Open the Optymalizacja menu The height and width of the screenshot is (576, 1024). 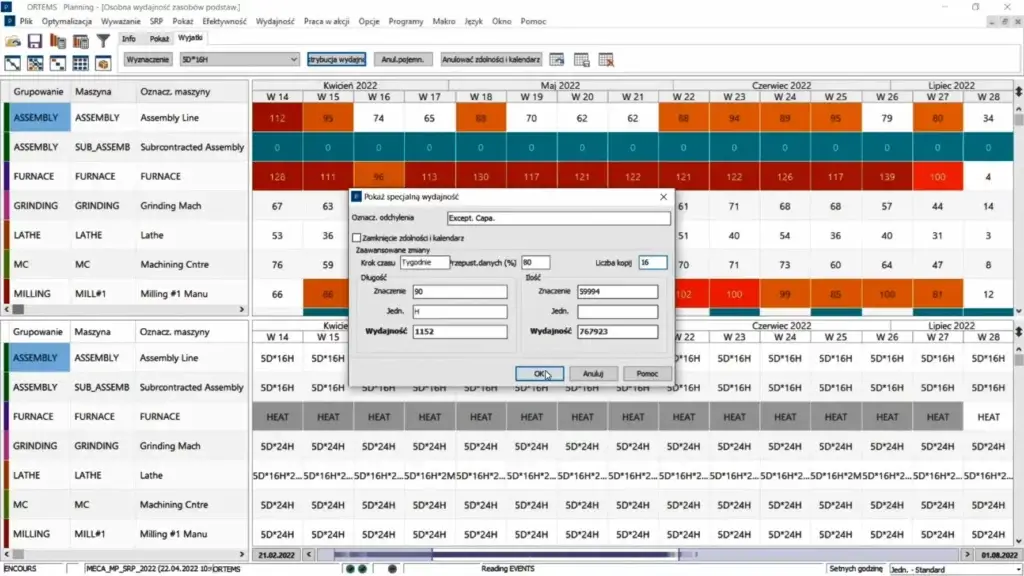[x=66, y=19]
